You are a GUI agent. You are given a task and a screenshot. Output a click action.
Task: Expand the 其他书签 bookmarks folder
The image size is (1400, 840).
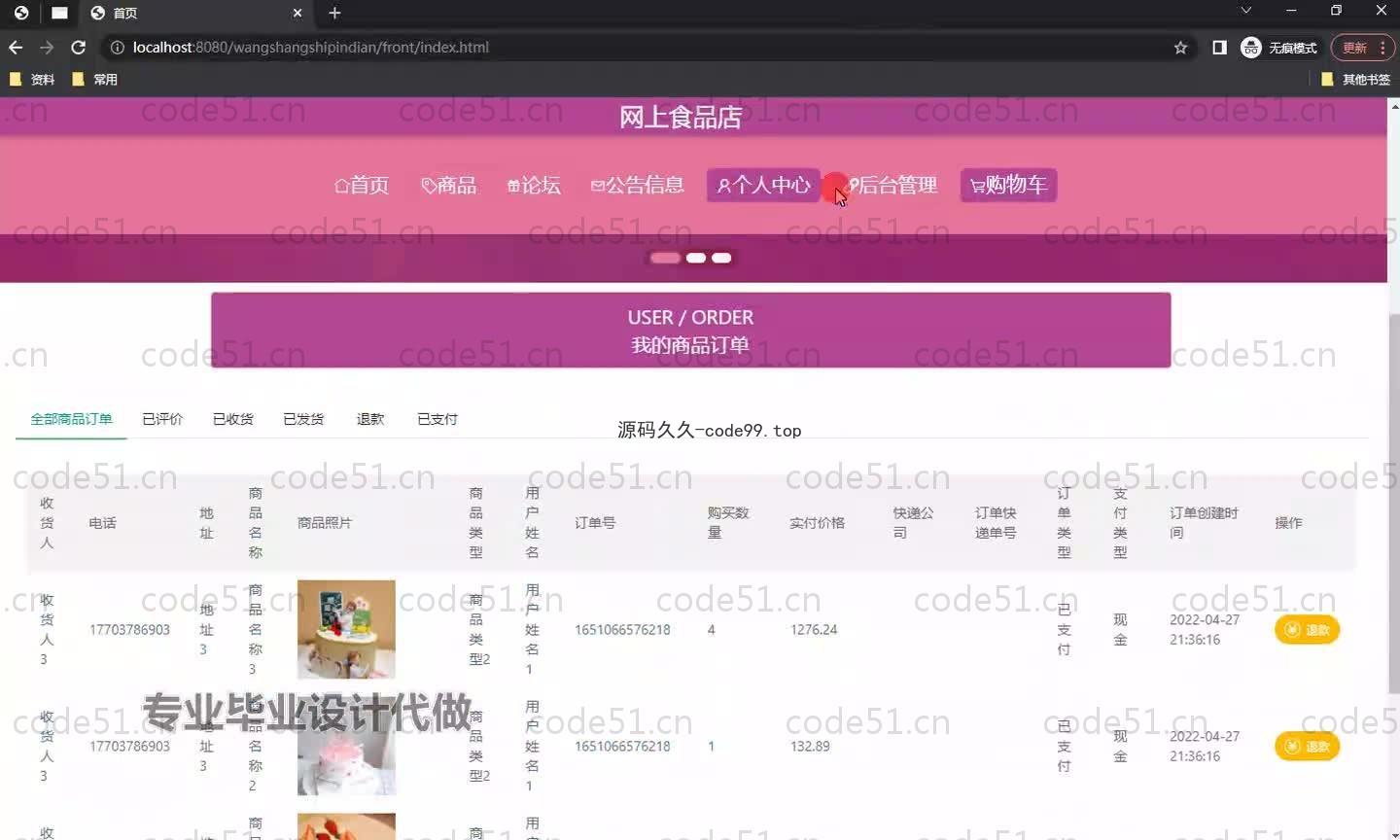click(1355, 79)
